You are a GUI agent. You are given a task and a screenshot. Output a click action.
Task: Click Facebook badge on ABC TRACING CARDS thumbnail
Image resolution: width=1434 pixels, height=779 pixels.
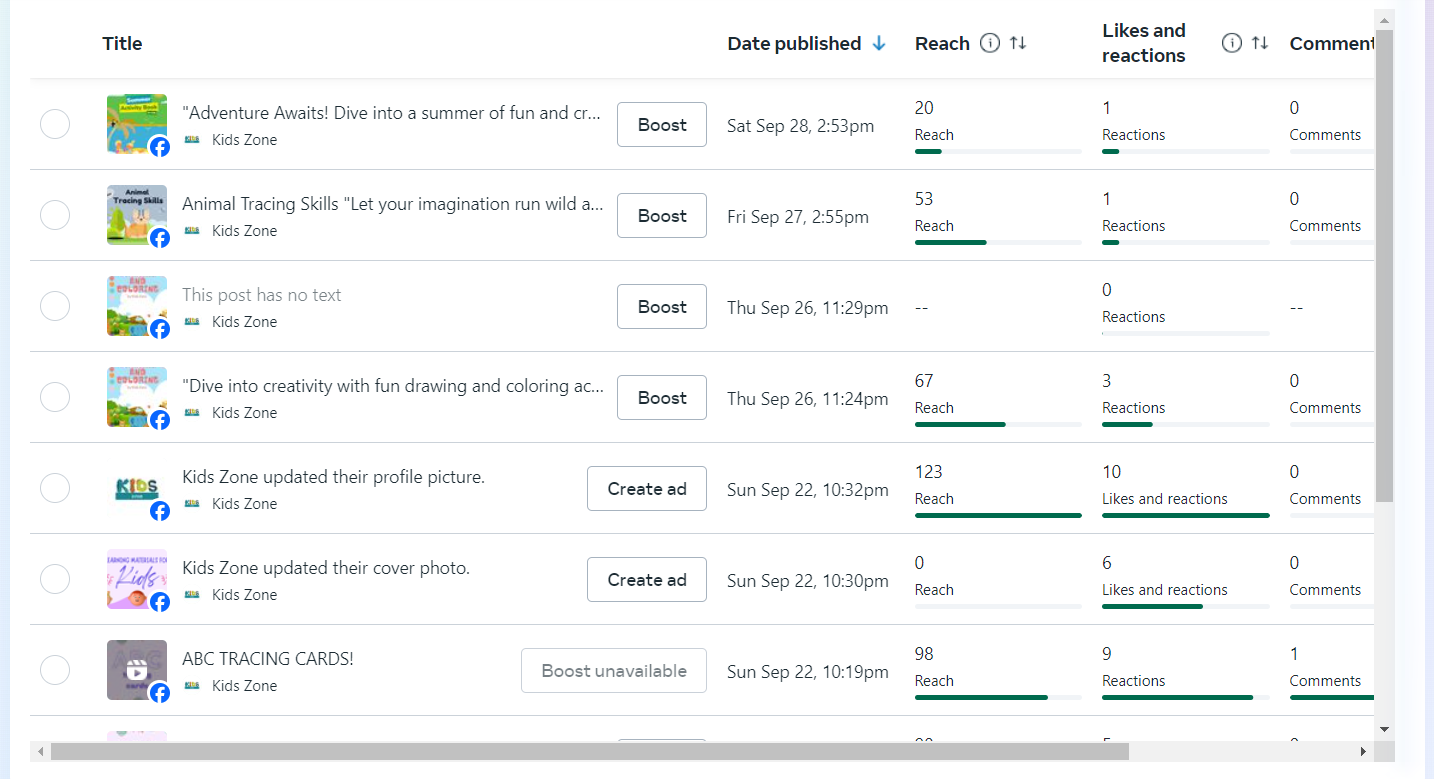160,693
